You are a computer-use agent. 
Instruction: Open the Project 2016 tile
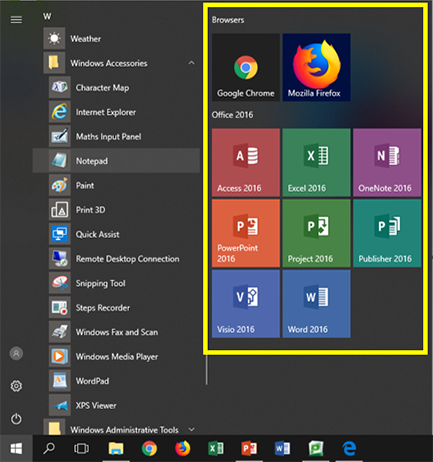pyautogui.click(x=316, y=233)
